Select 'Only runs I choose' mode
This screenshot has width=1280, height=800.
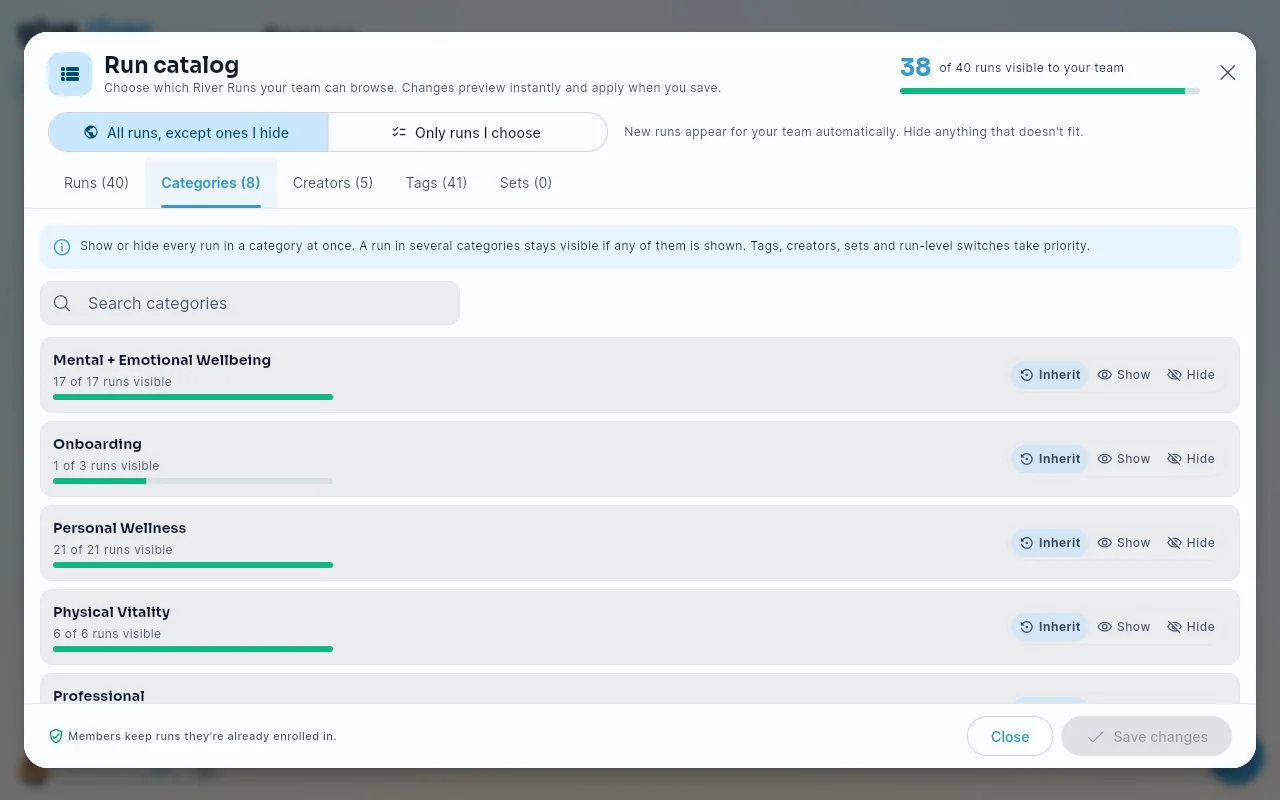pyautogui.click(x=467, y=132)
